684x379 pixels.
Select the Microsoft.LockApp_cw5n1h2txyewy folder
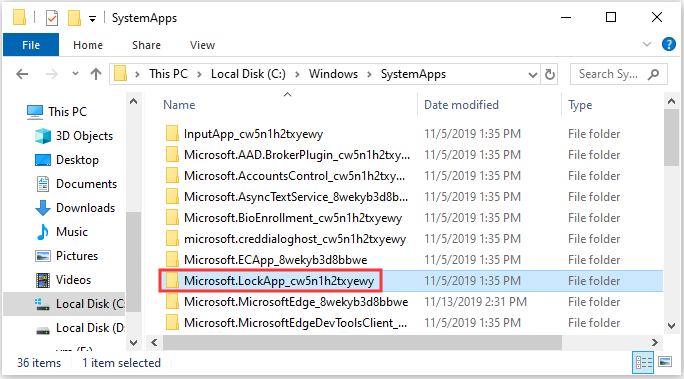click(x=279, y=280)
